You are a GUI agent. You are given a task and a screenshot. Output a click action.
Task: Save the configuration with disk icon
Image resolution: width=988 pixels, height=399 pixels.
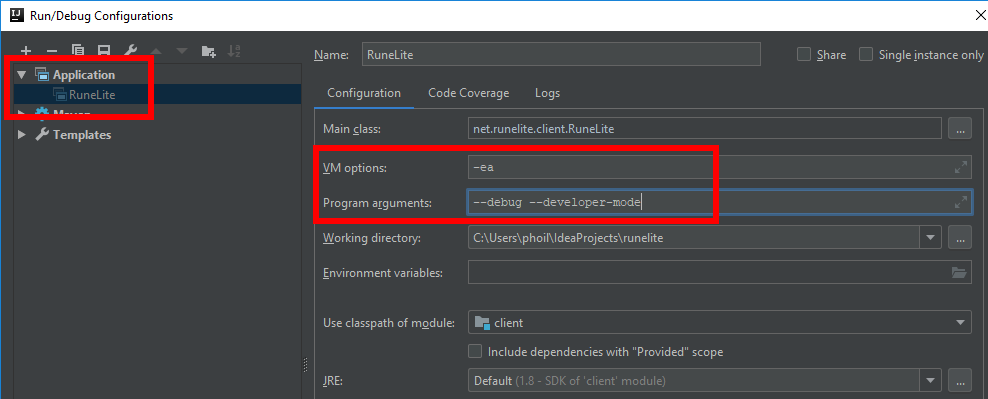click(104, 51)
